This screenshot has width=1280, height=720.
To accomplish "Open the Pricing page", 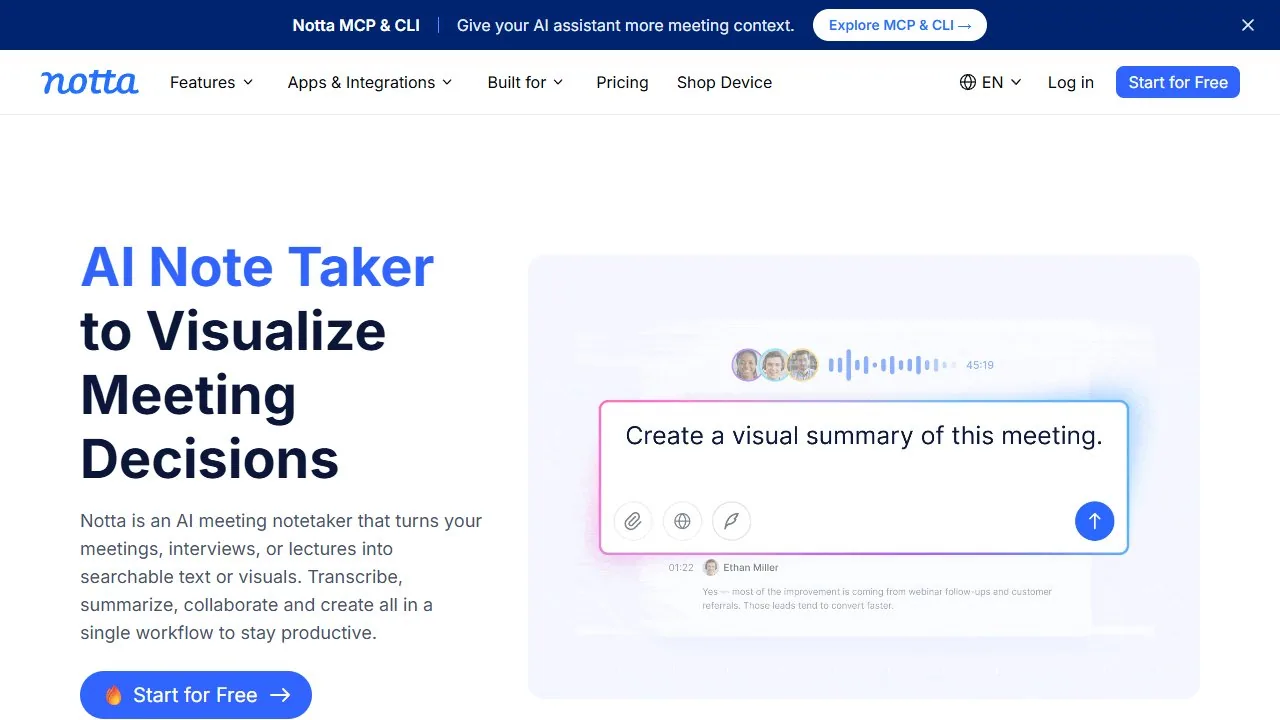I will pyautogui.click(x=622, y=82).
